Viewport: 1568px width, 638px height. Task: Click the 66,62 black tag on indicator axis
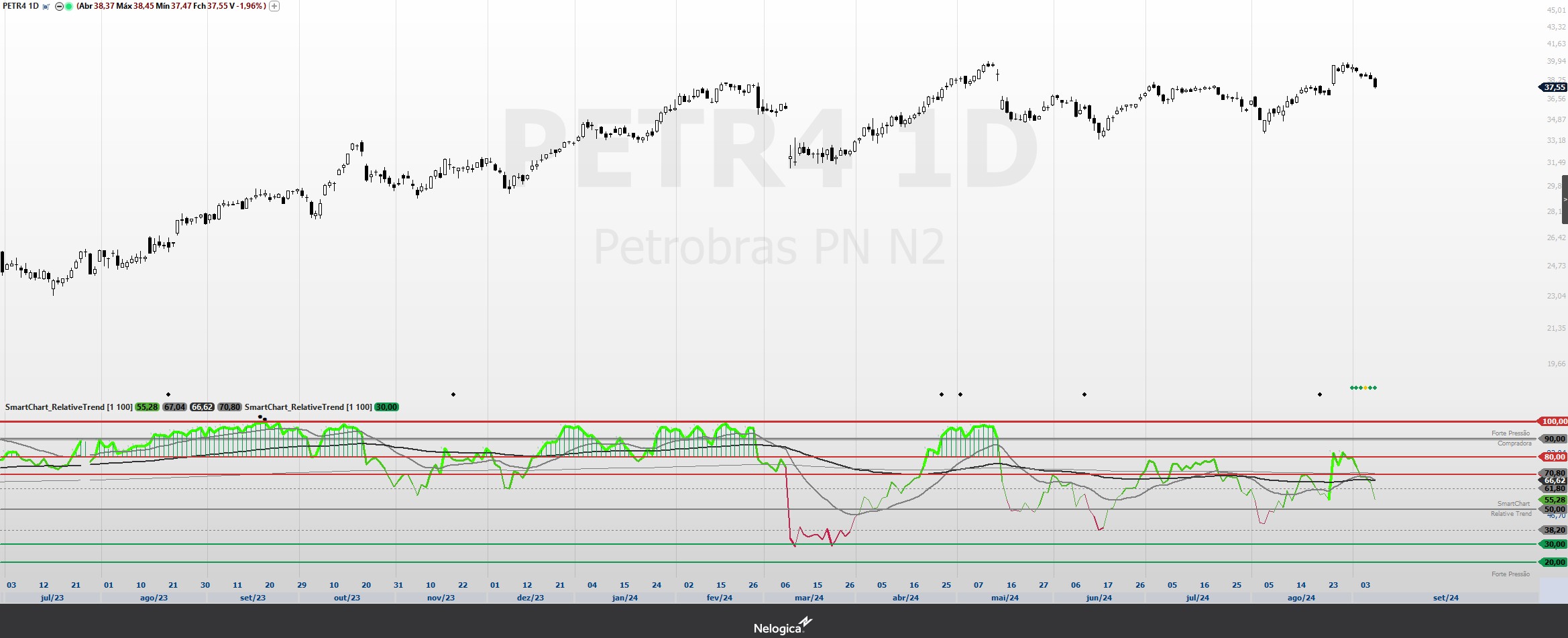pos(1553,480)
